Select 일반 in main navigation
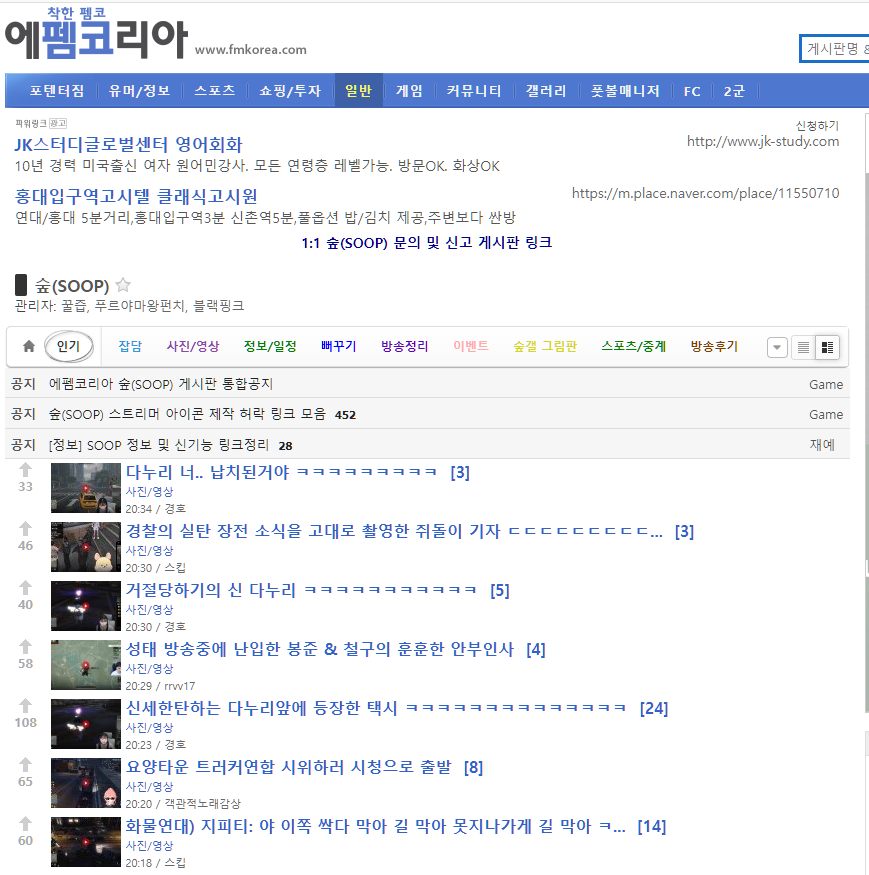869x875 pixels. (359, 91)
